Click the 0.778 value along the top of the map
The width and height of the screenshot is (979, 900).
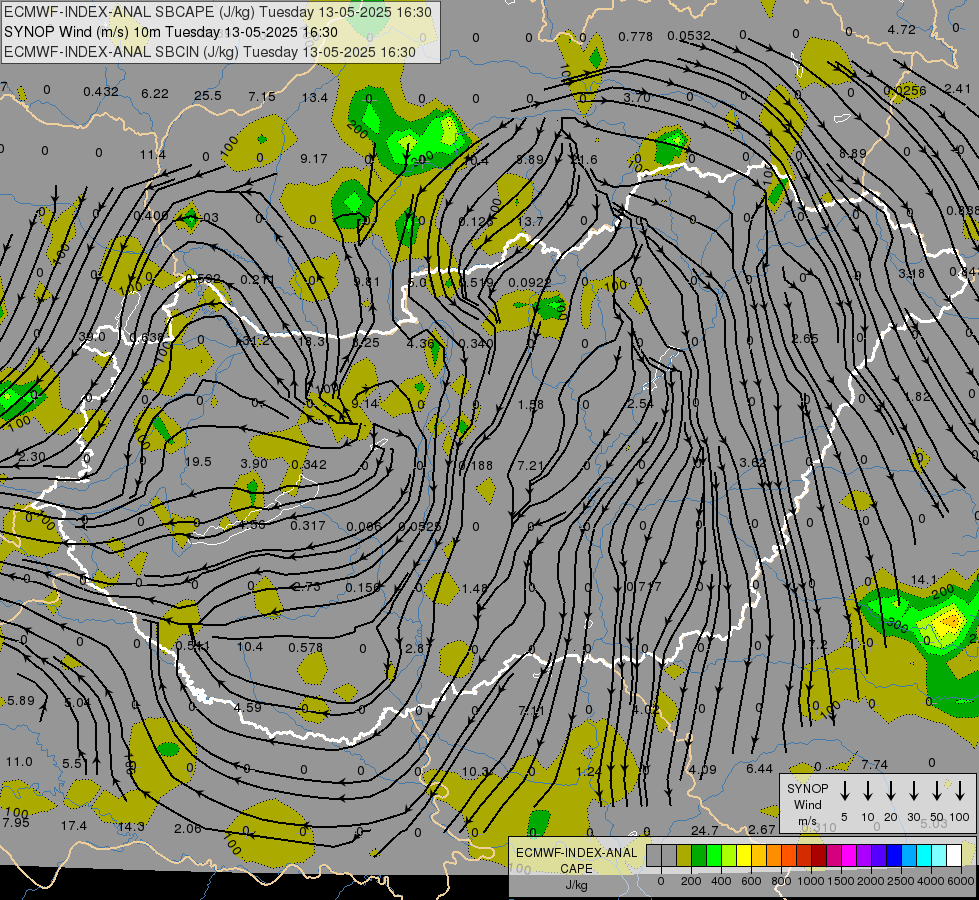tap(636, 37)
